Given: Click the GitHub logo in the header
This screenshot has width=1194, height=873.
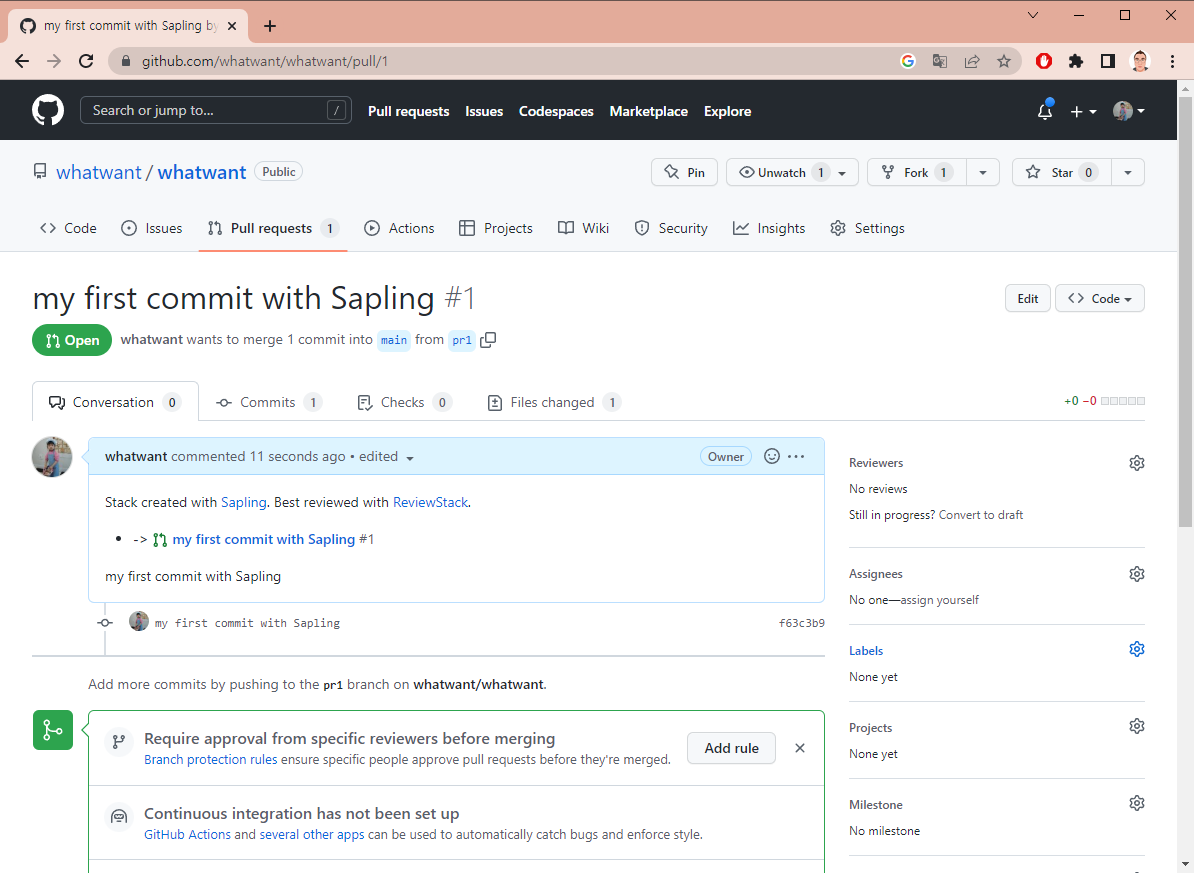Looking at the screenshot, I should (x=48, y=110).
